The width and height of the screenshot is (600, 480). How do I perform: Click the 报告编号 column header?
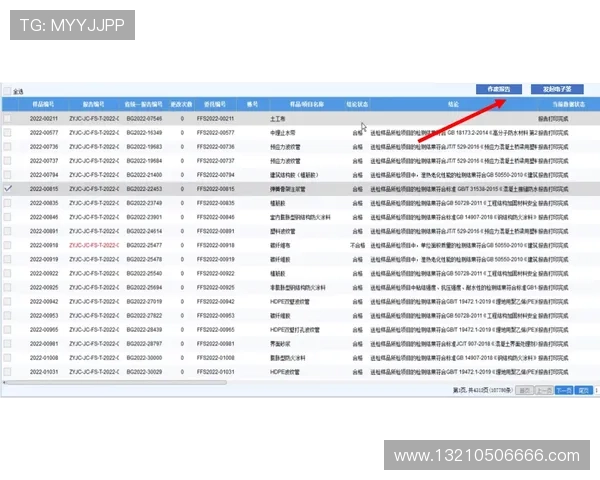point(93,104)
